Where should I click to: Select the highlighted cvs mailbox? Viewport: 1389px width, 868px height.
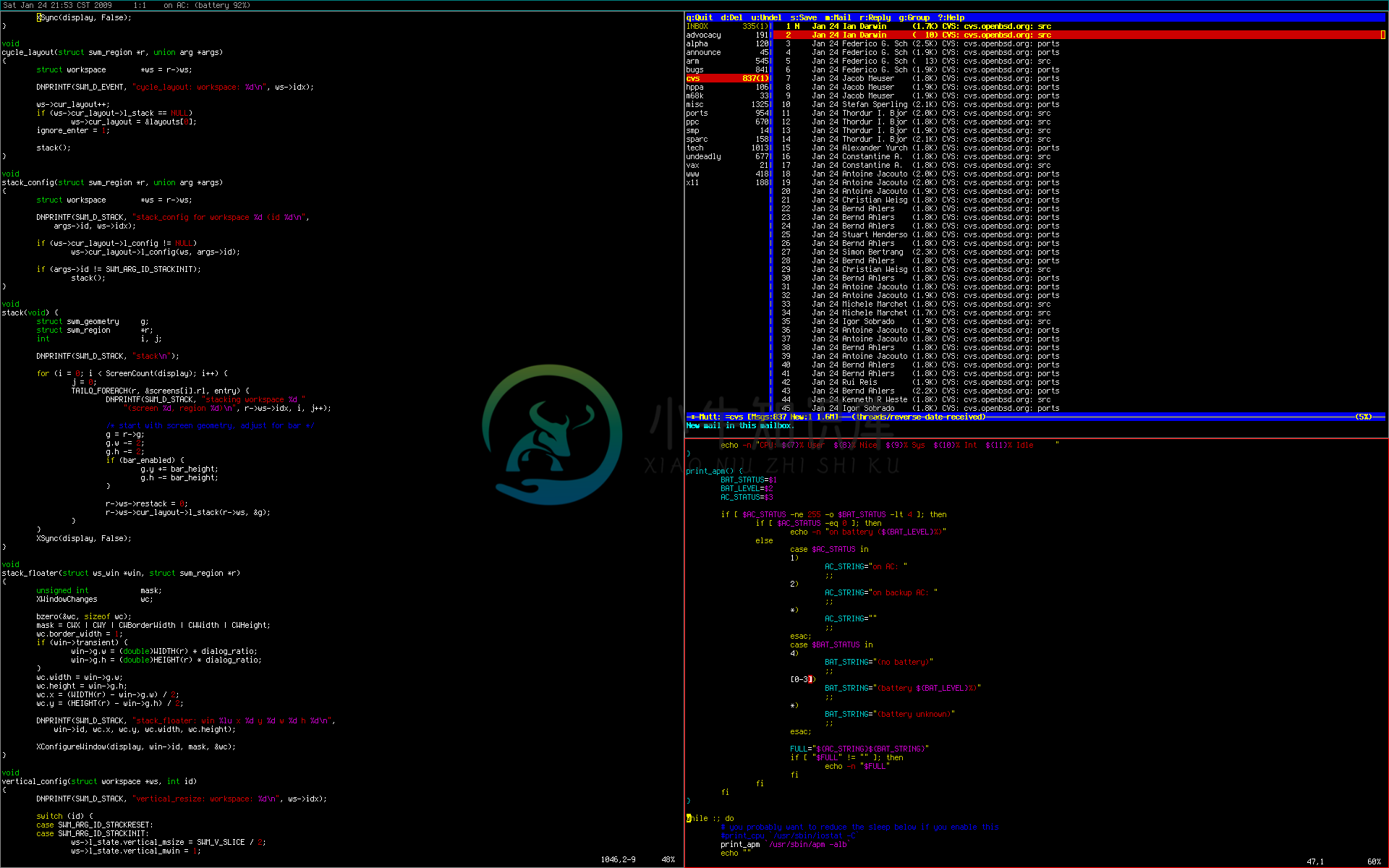727,78
